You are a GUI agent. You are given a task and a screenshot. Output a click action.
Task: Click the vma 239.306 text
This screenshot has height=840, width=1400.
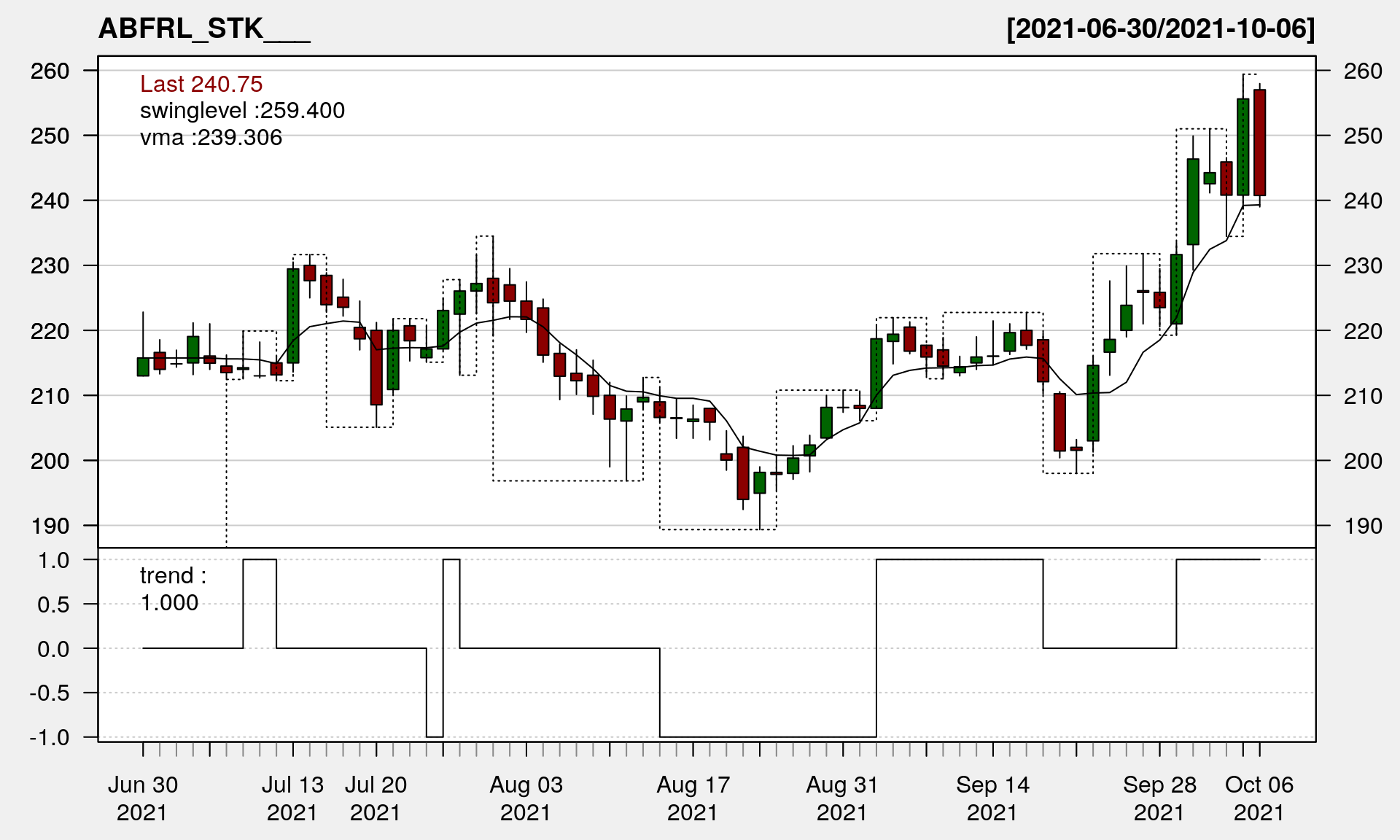[x=211, y=137]
